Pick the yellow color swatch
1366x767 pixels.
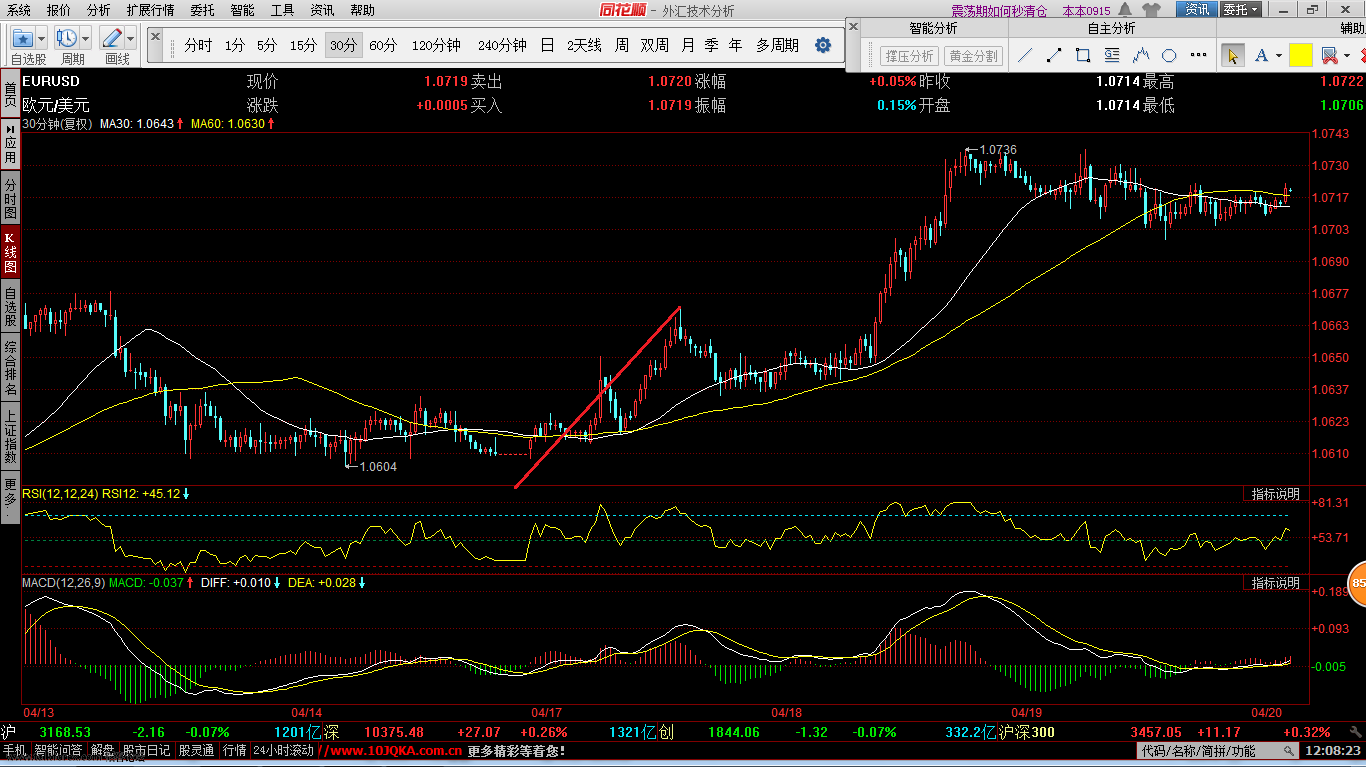point(1300,56)
